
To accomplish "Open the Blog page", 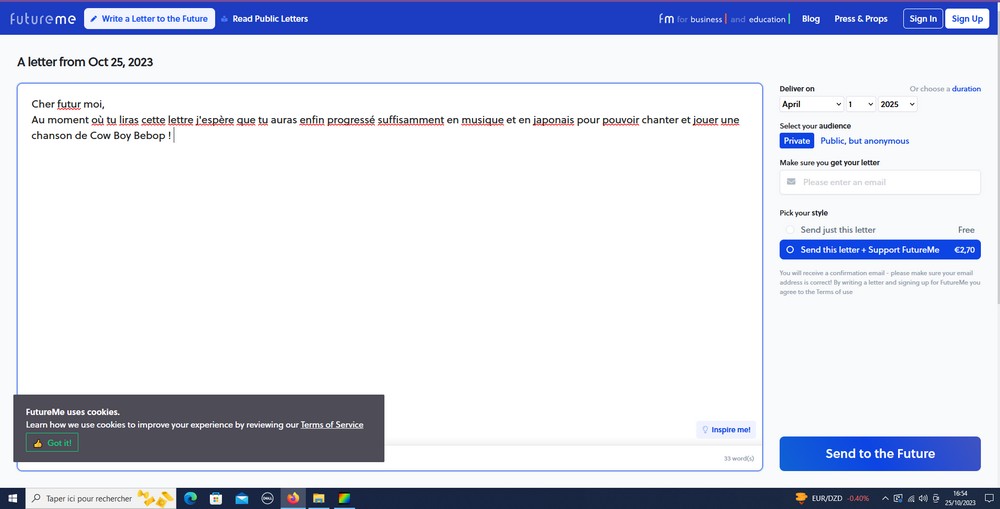I will point(810,18).
